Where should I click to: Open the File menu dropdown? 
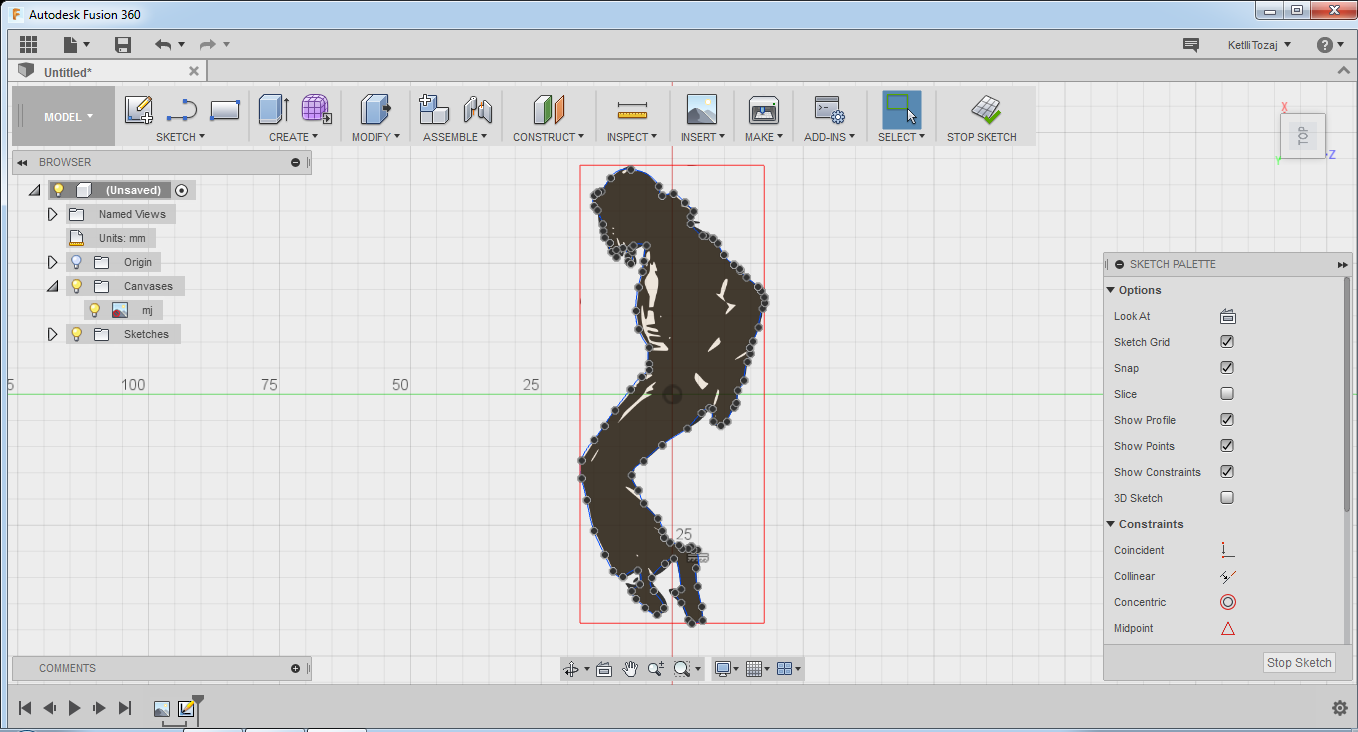click(x=77, y=44)
